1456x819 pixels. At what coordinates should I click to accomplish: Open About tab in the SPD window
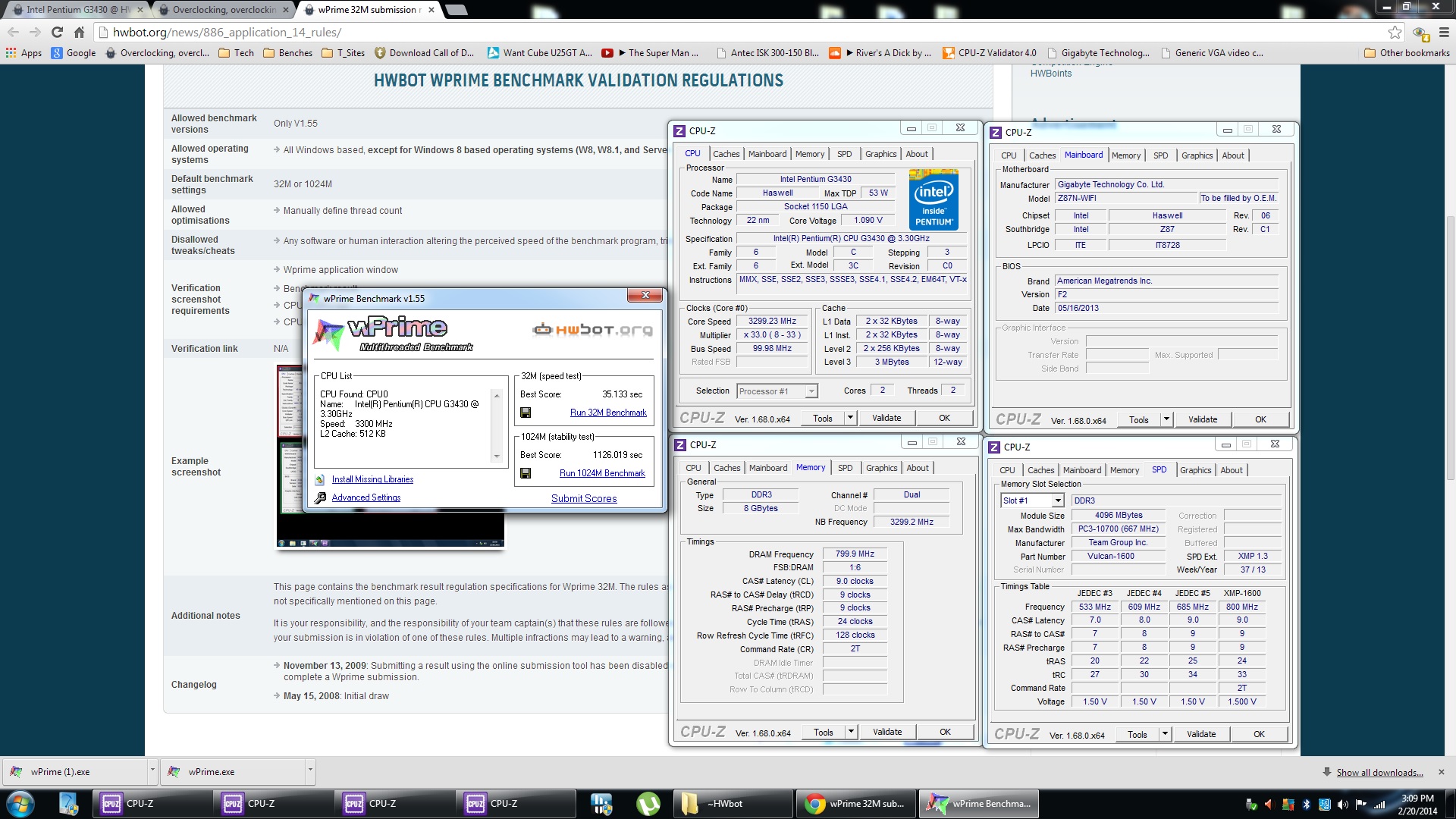pyautogui.click(x=1231, y=470)
